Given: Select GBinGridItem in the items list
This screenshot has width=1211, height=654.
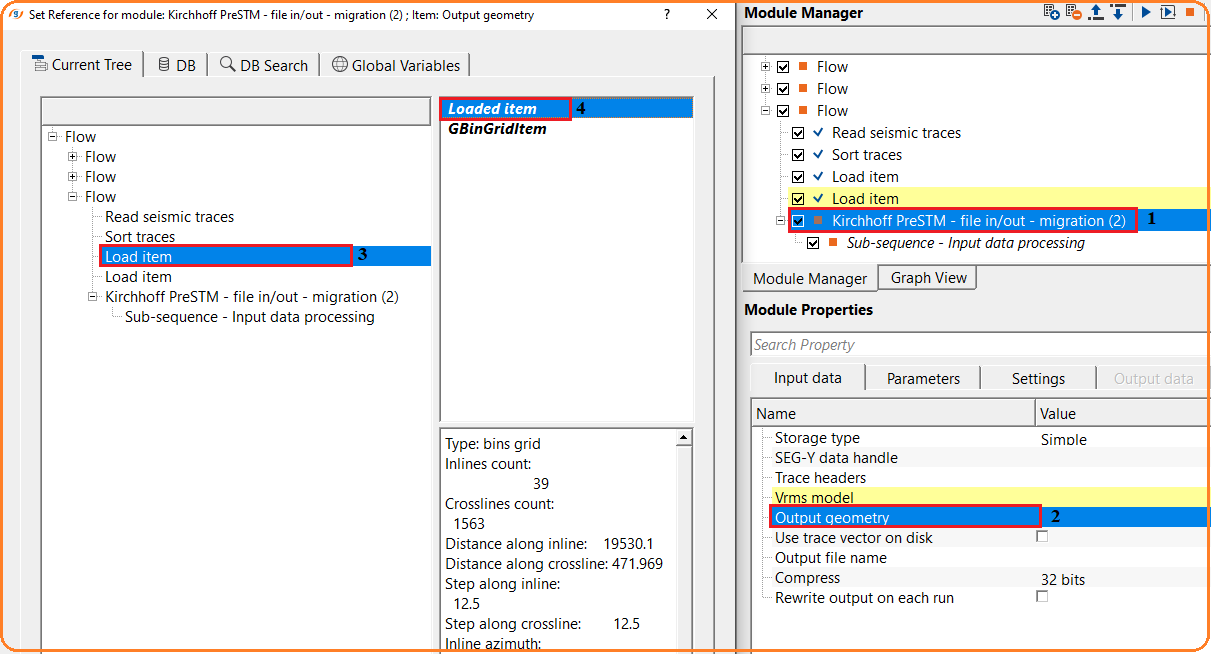Looking at the screenshot, I should (497, 128).
